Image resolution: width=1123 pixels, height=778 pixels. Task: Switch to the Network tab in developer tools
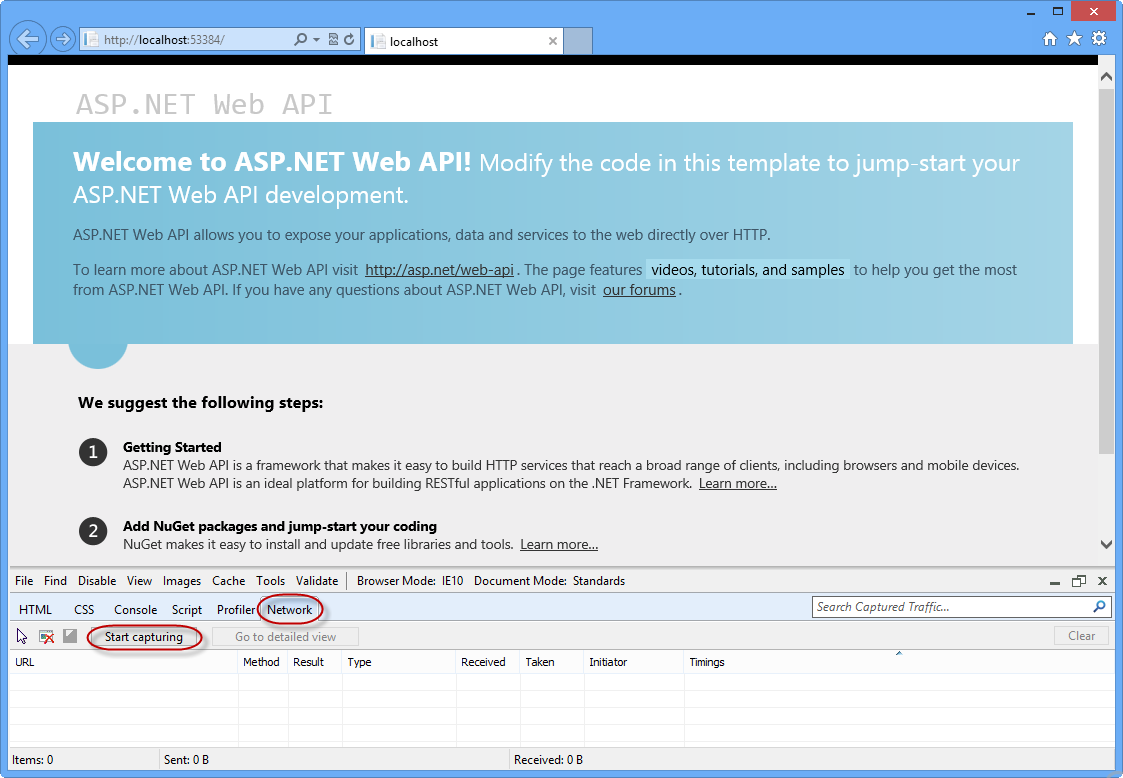coord(291,609)
